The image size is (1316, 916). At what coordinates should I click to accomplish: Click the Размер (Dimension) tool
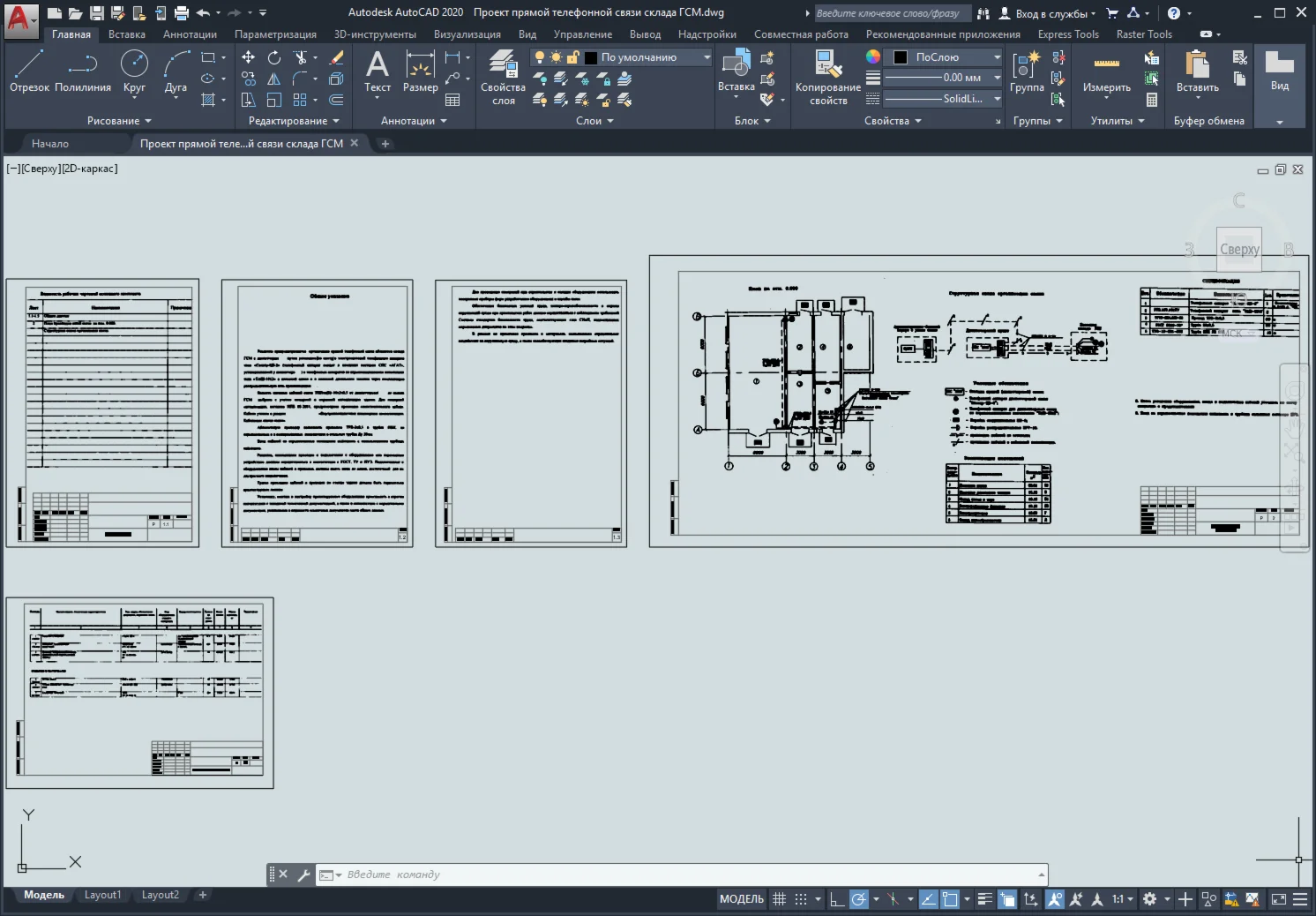421,71
